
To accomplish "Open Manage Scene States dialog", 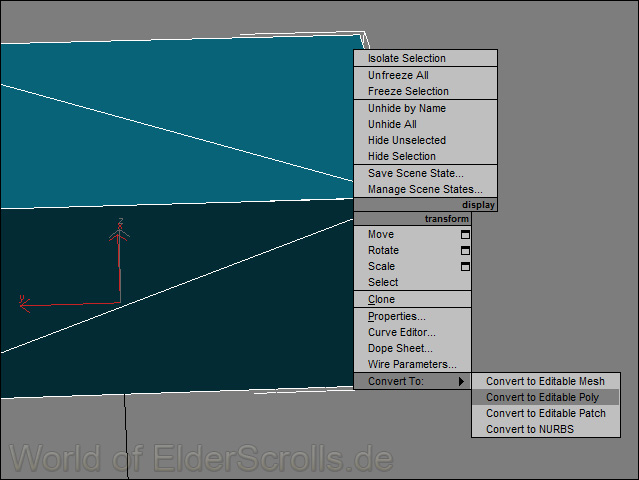I will tap(425, 189).
